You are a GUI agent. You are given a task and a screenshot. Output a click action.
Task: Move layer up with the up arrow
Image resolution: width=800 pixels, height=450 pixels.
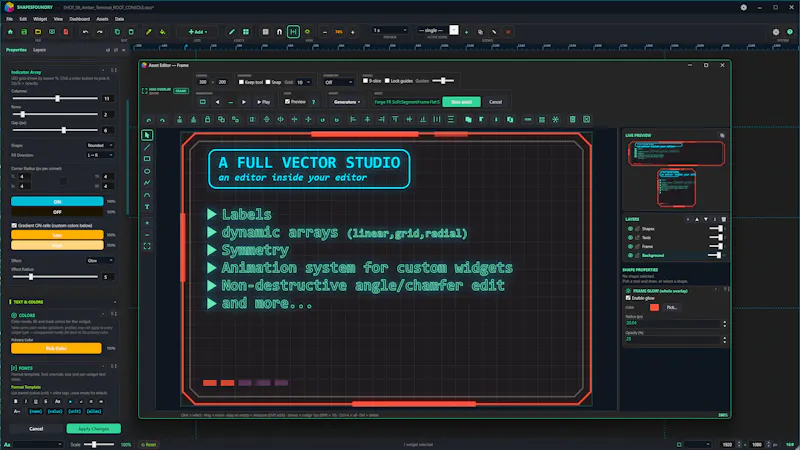(697, 219)
